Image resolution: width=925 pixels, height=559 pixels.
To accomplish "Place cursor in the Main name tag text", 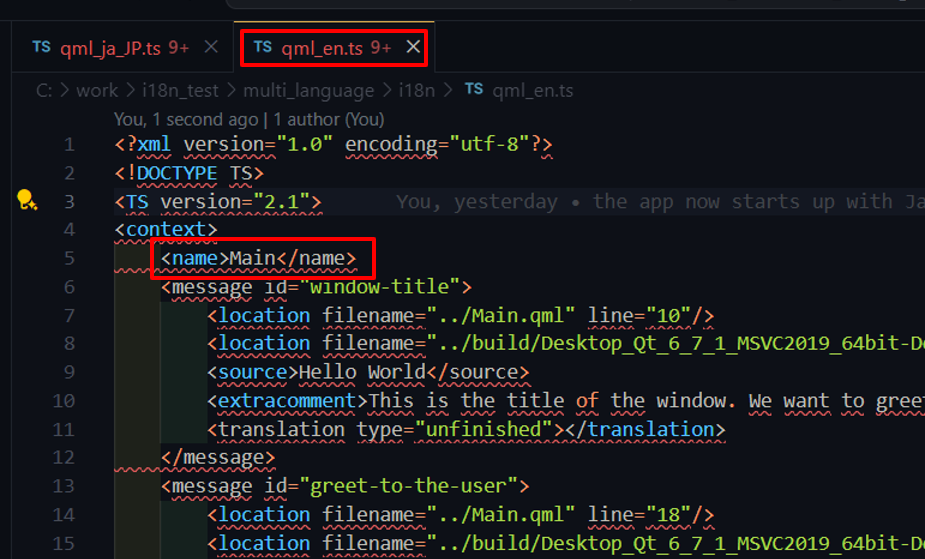I will coord(252,258).
